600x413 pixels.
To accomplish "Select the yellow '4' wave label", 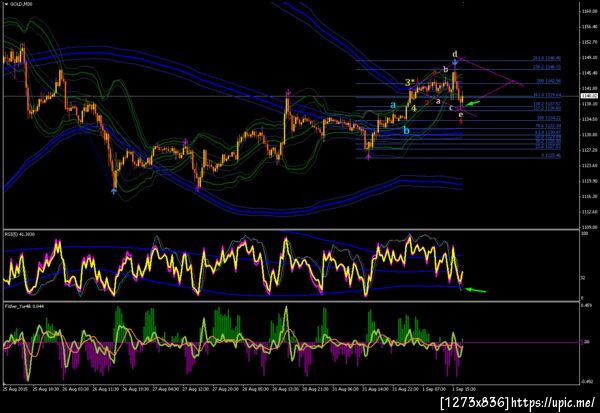I will 413,108.
